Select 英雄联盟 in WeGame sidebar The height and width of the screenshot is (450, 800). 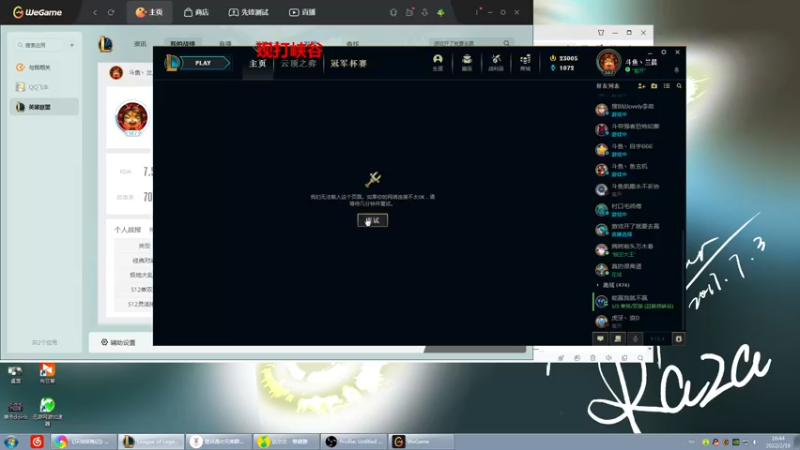pyautogui.click(x=44, y=107)
